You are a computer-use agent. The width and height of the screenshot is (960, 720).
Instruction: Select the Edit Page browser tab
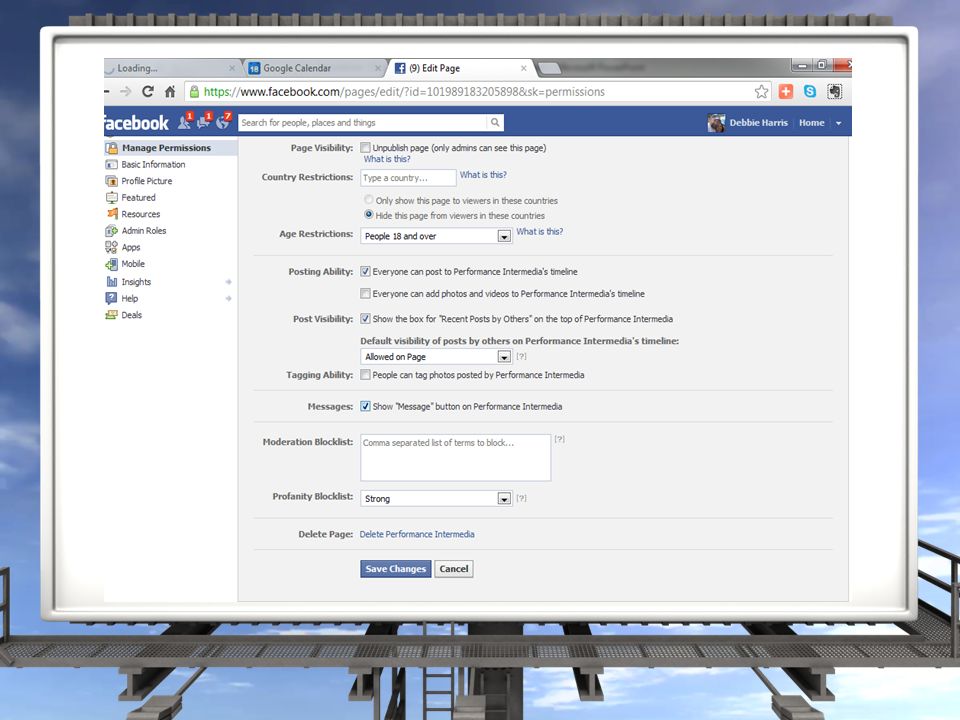point(460,68)
